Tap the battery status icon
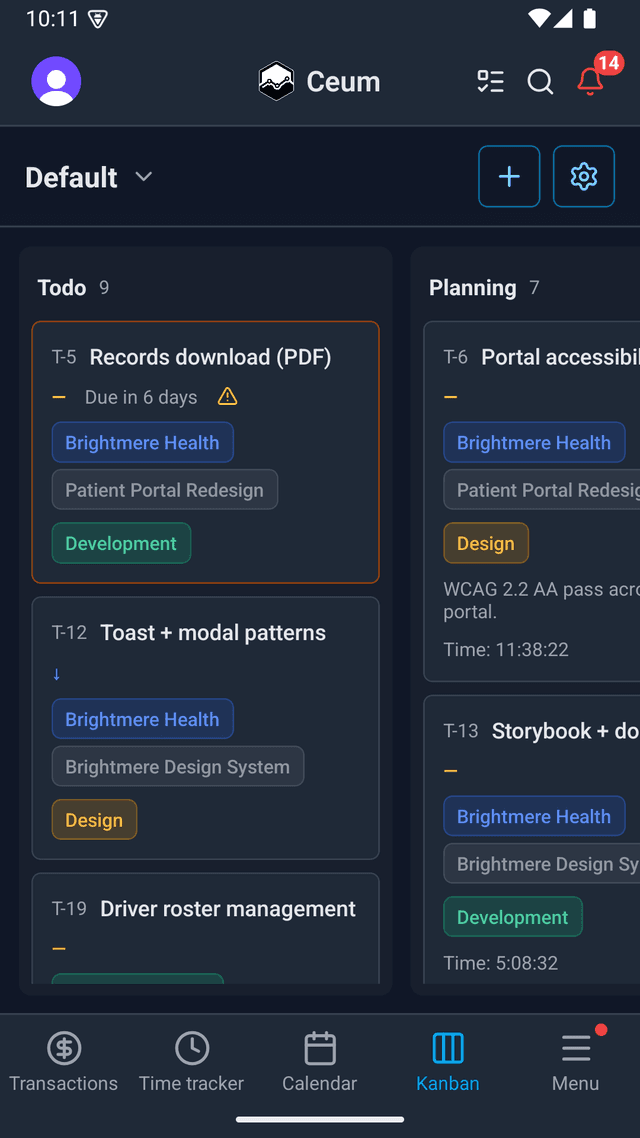Screen dimensions: 640x1138 589,18
